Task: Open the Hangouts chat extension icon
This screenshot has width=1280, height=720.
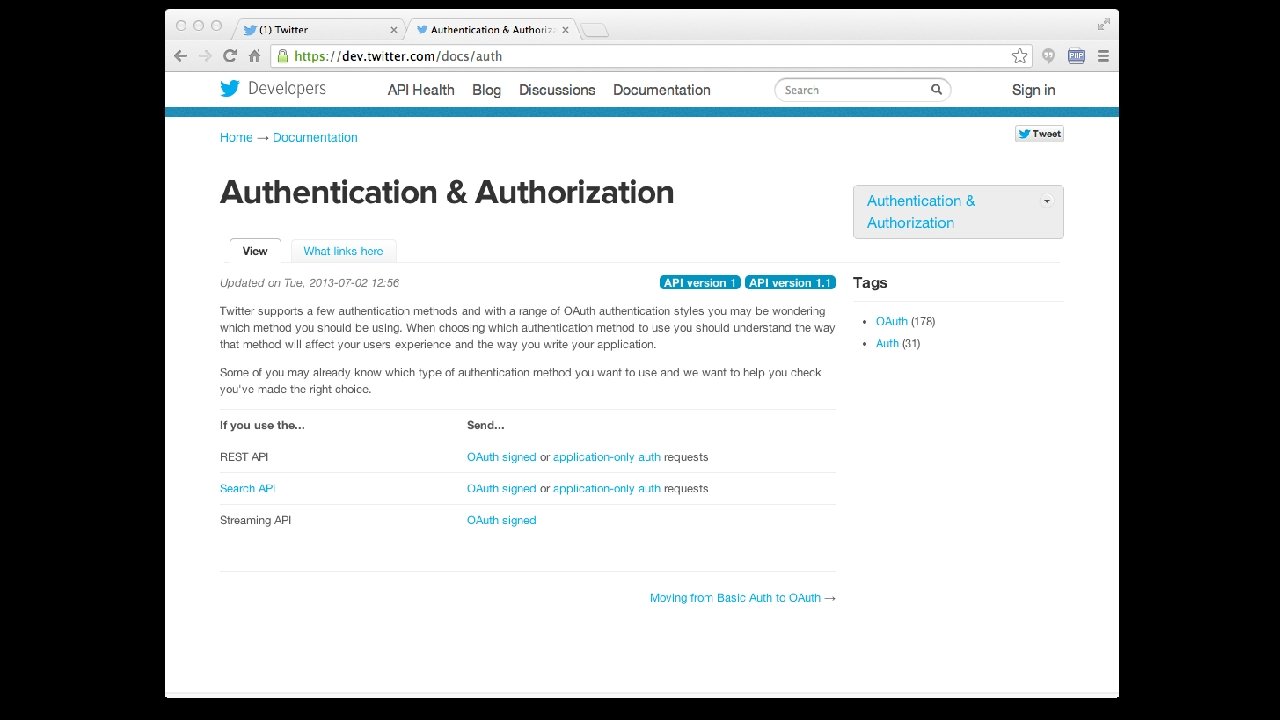Action: point(1048,56)
